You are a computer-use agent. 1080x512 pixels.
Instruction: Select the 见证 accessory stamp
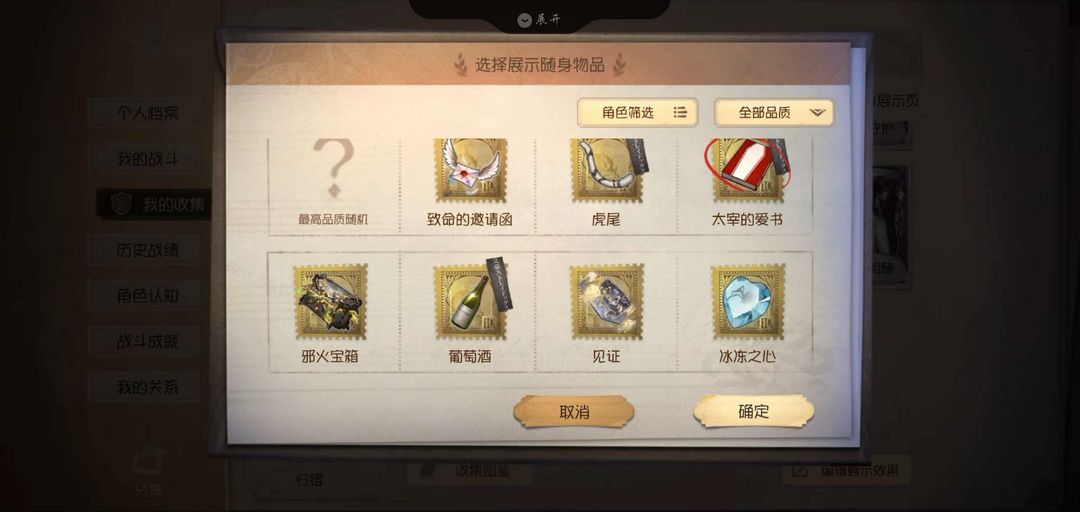coord(607,301)
